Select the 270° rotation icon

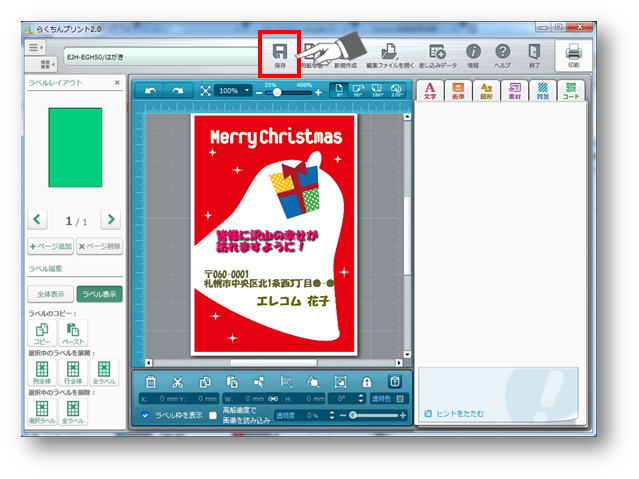[396, 90]
